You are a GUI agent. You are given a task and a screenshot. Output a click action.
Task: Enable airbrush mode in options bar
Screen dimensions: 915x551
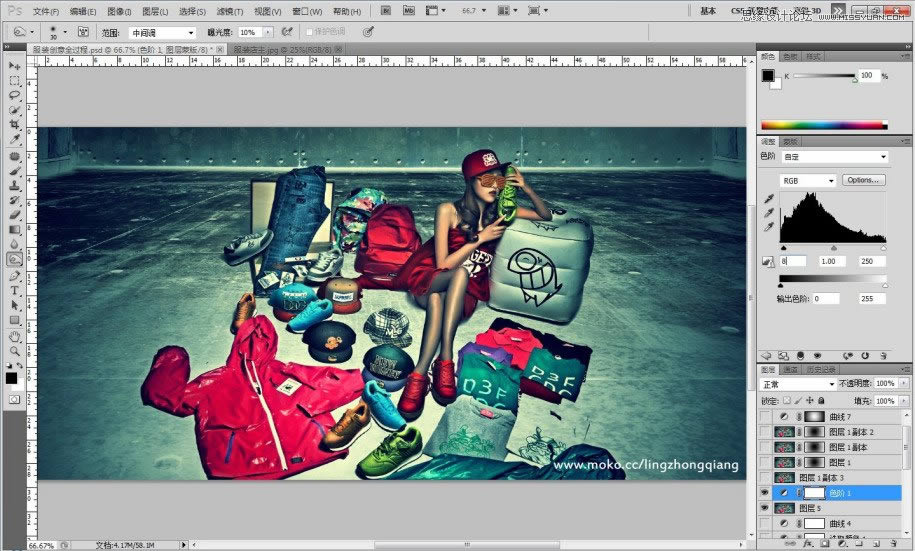(288, 32)
